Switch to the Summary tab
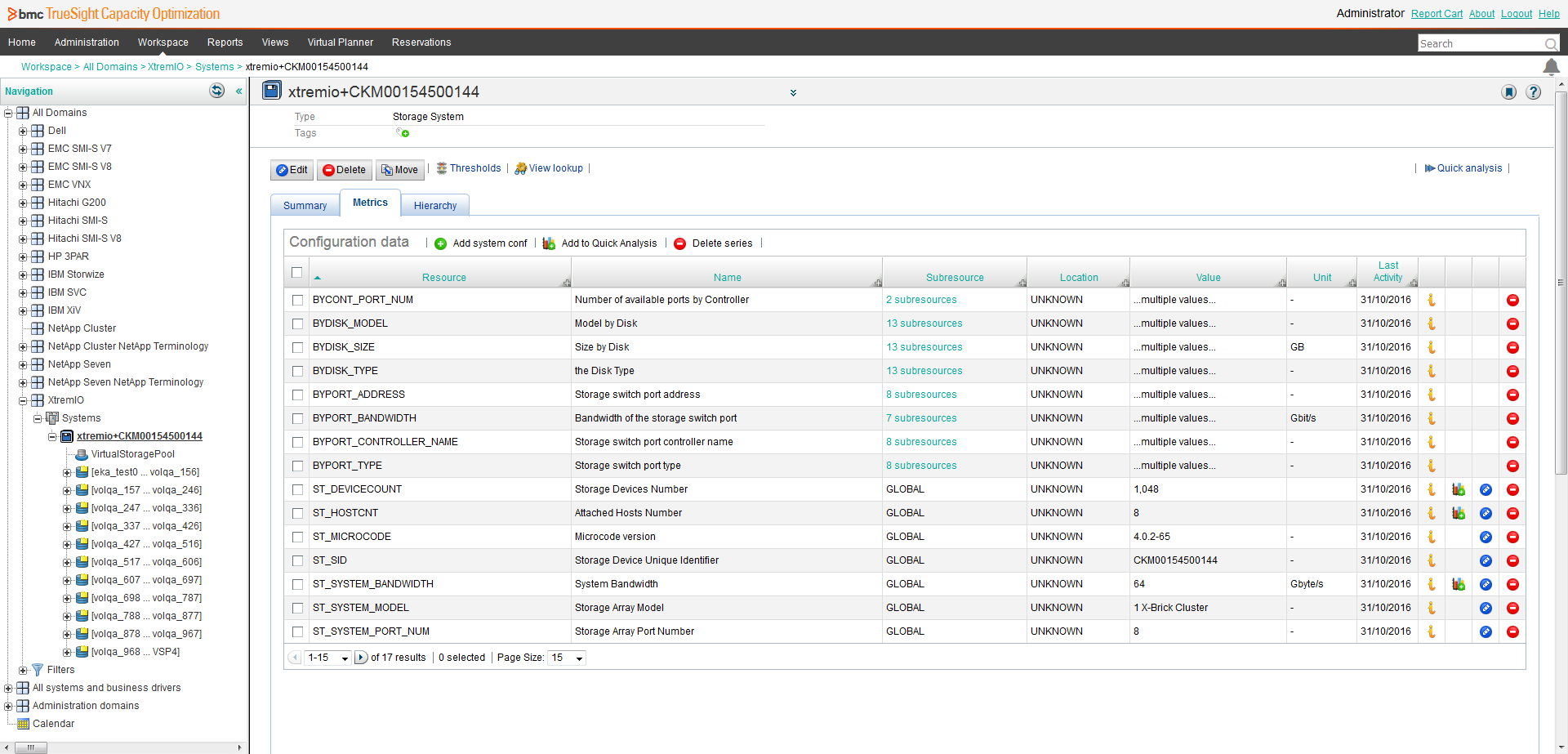The width and height of the screenshot is (1568, 754). [x=305, y=206]
